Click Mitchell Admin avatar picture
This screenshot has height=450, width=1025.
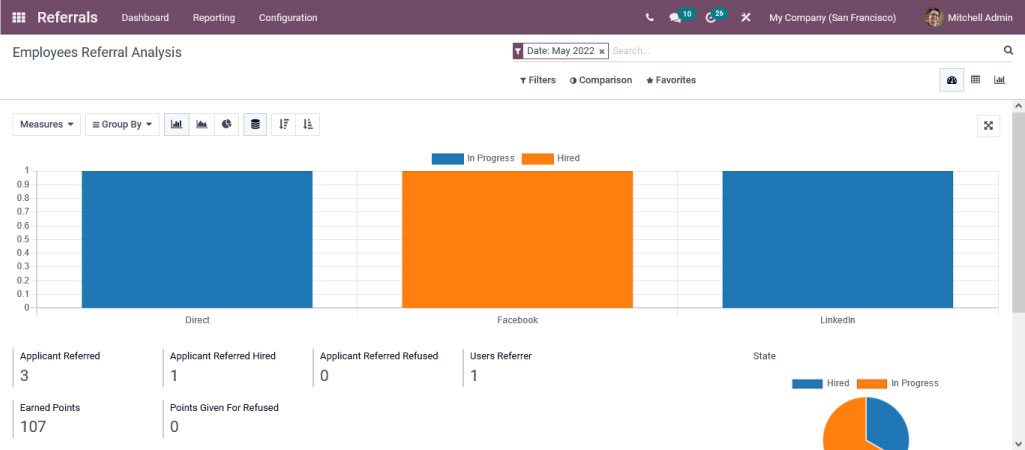(934, 18)
